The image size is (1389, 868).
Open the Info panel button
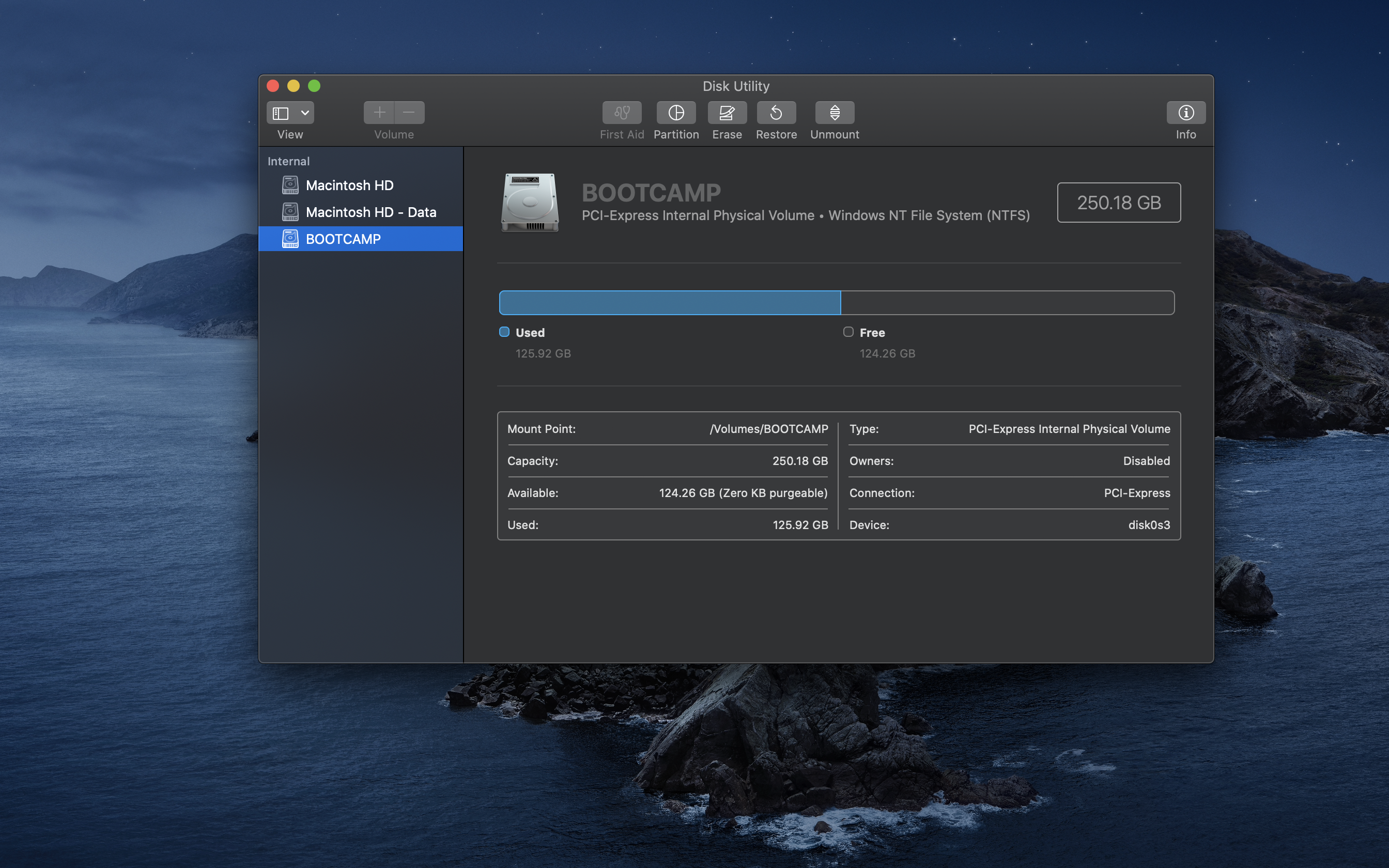click(x=1186, y=113)
